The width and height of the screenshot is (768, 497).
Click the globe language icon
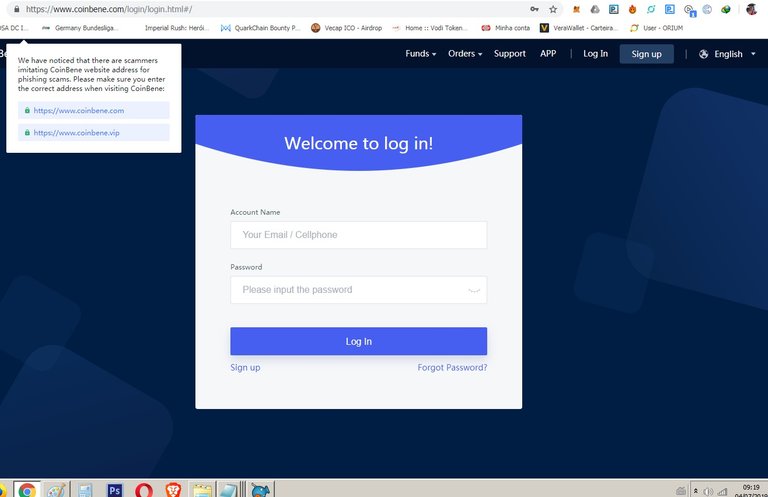(703, 54)
